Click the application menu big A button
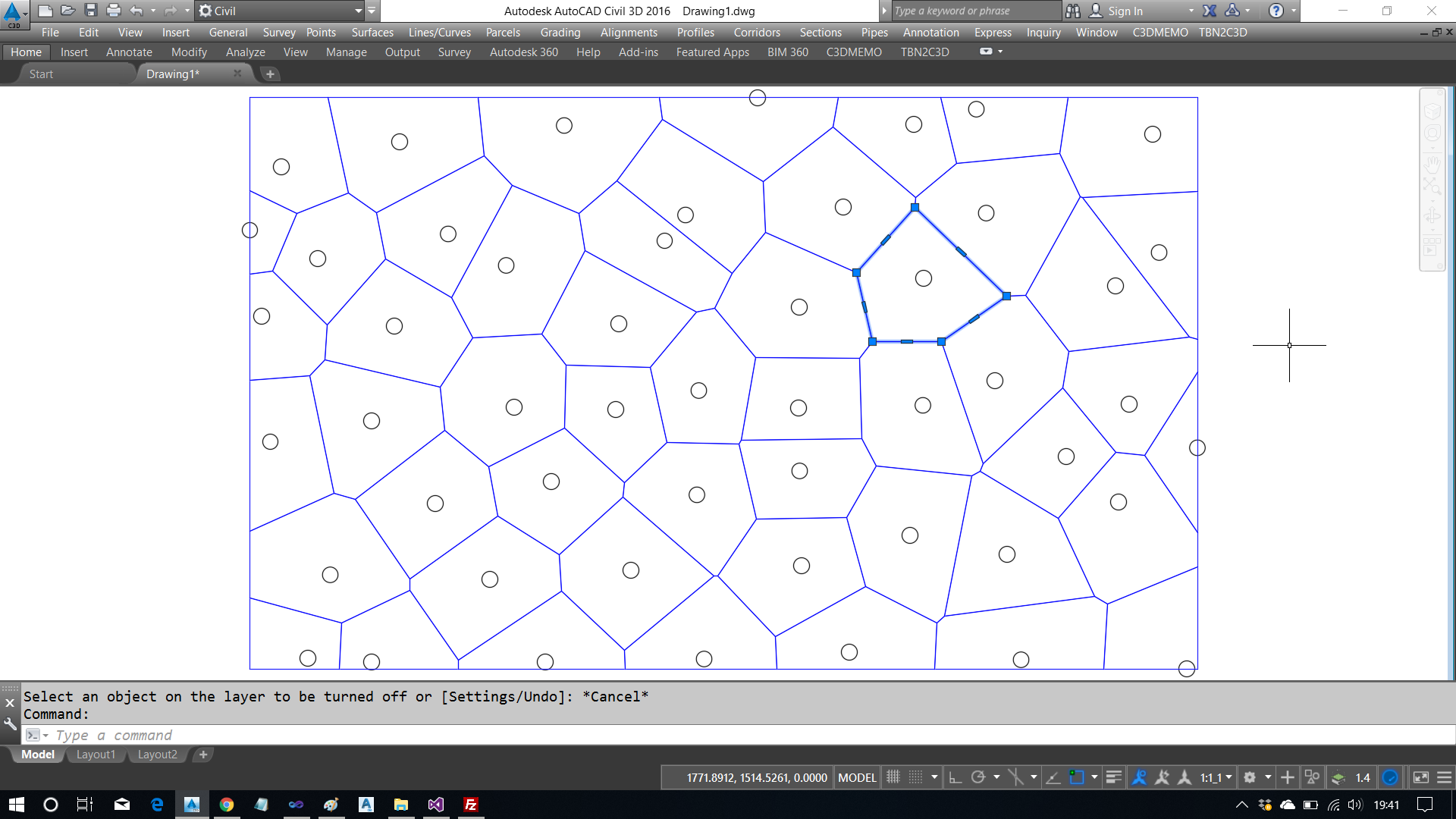1456x819 pixels. pos(14,12)
